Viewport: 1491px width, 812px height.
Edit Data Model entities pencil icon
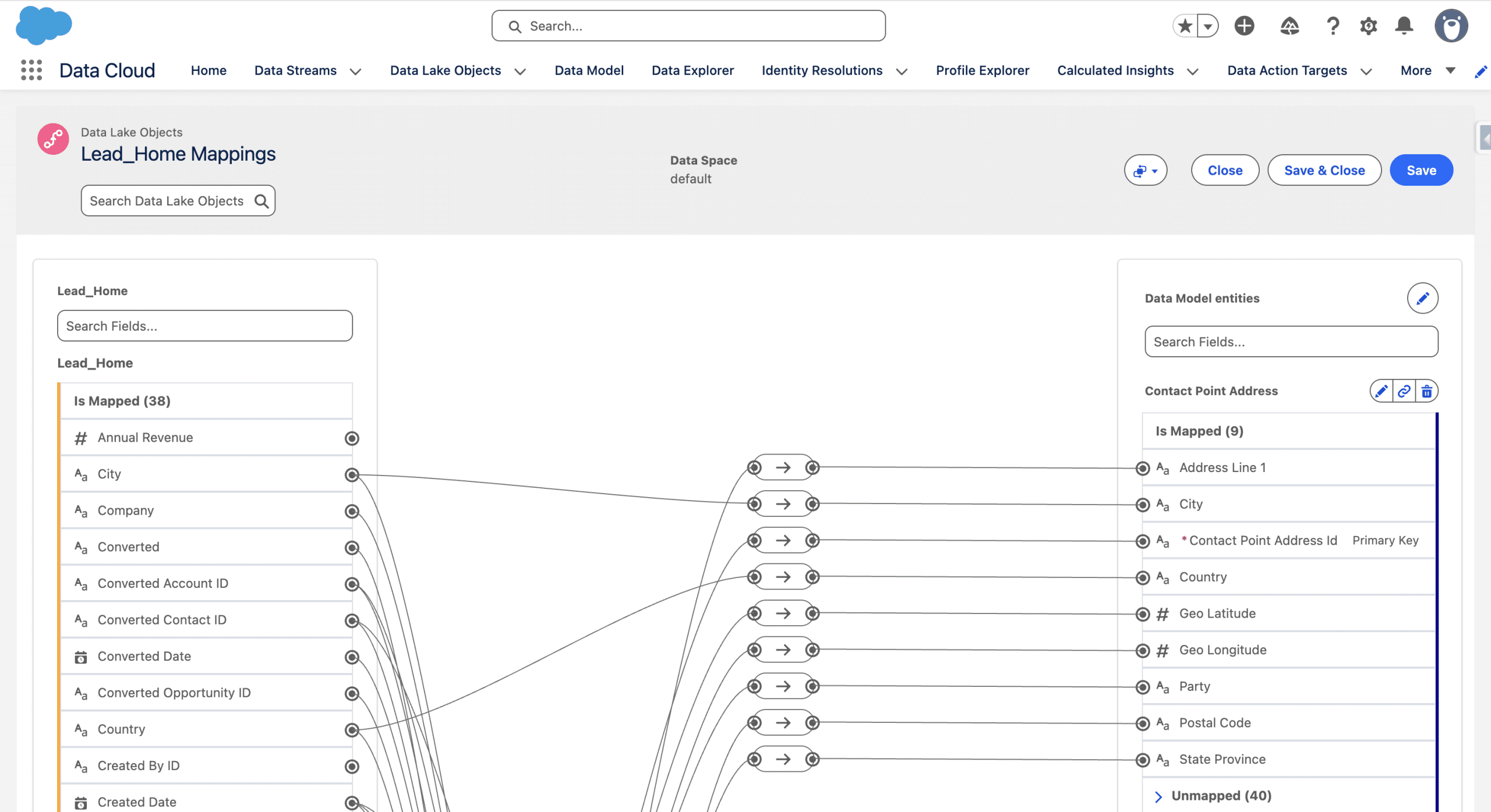click(1422, 299)
